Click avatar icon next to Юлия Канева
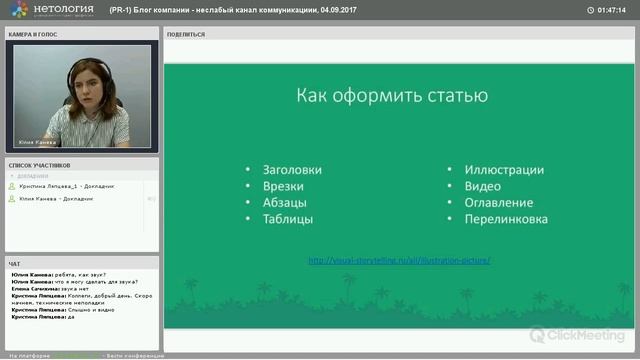 click(x=12, y=199)
